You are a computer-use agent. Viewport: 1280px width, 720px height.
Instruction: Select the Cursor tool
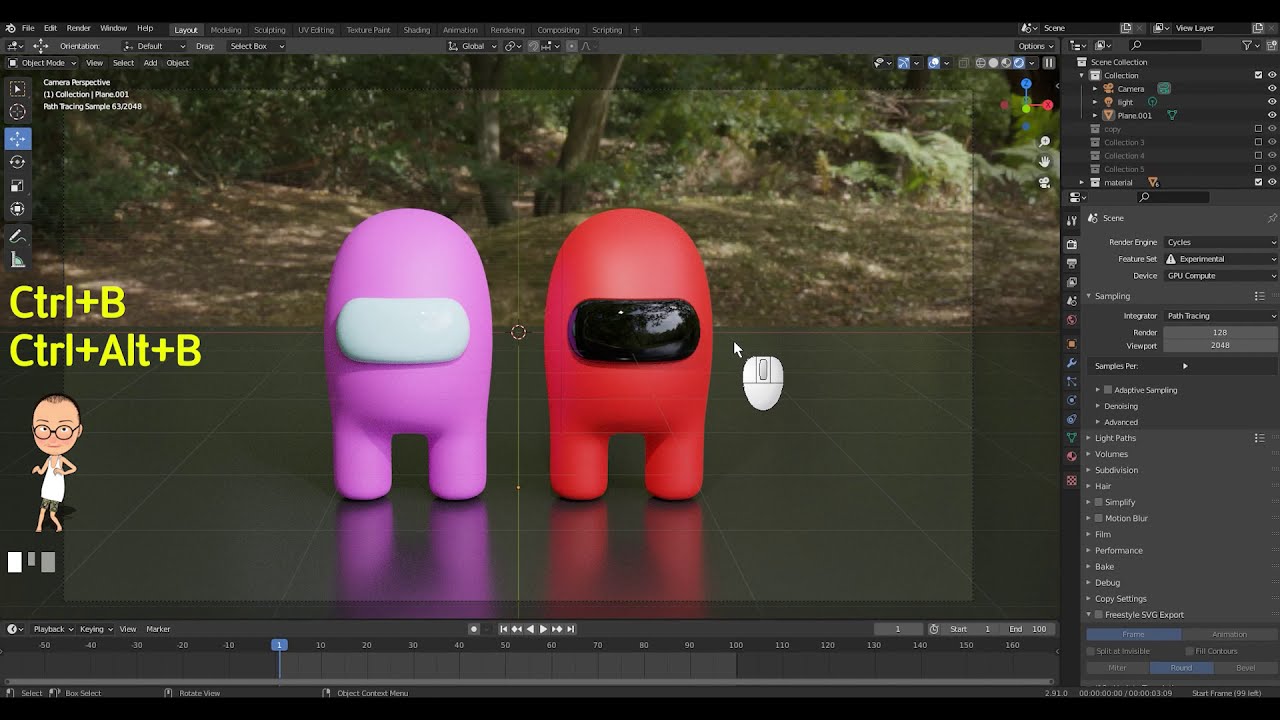18,113
